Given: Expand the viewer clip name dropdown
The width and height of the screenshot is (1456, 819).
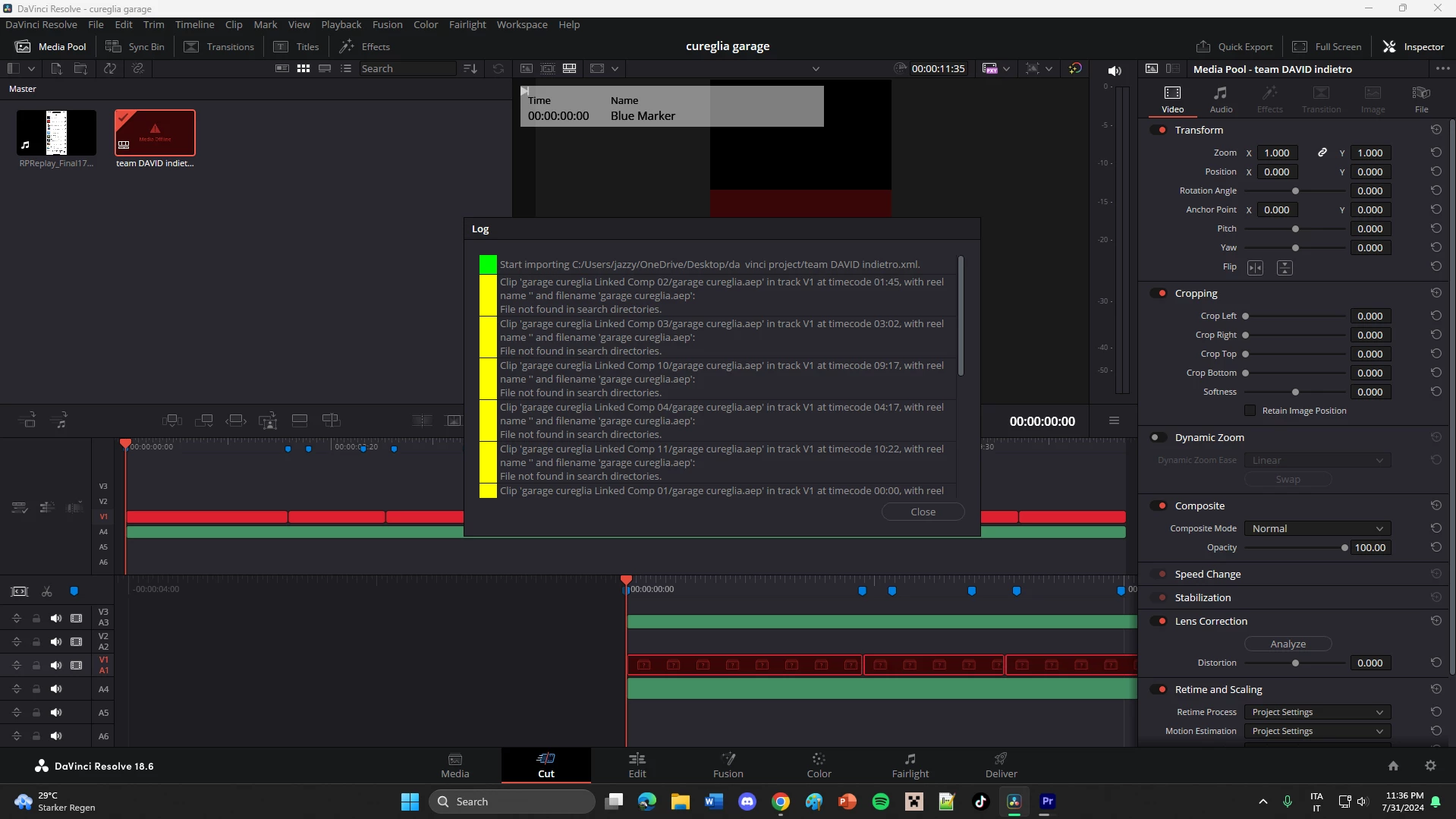Looking at the screenshot, I should tap(816, 68).
